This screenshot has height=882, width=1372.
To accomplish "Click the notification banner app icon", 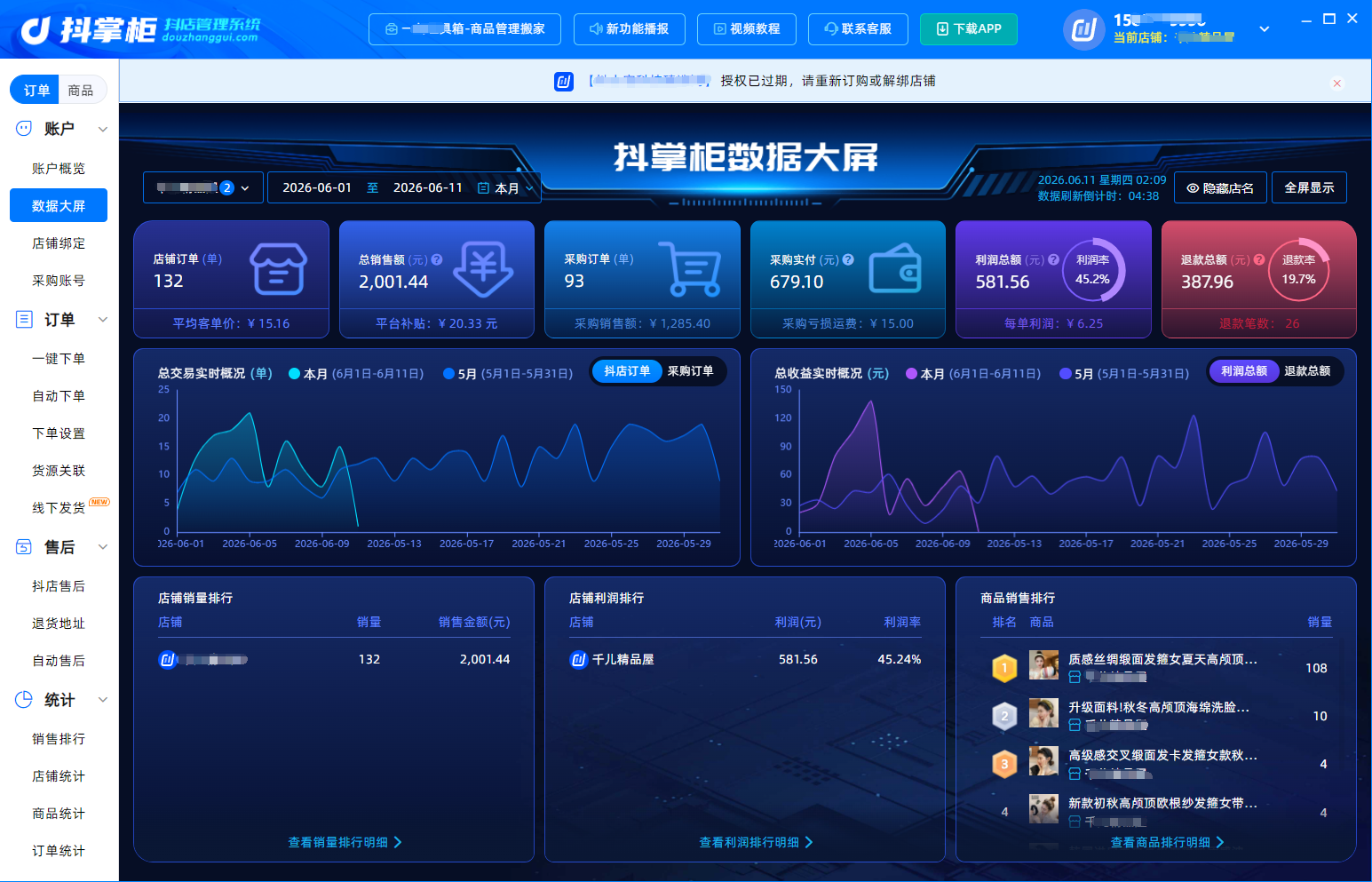I will (564, 82).
